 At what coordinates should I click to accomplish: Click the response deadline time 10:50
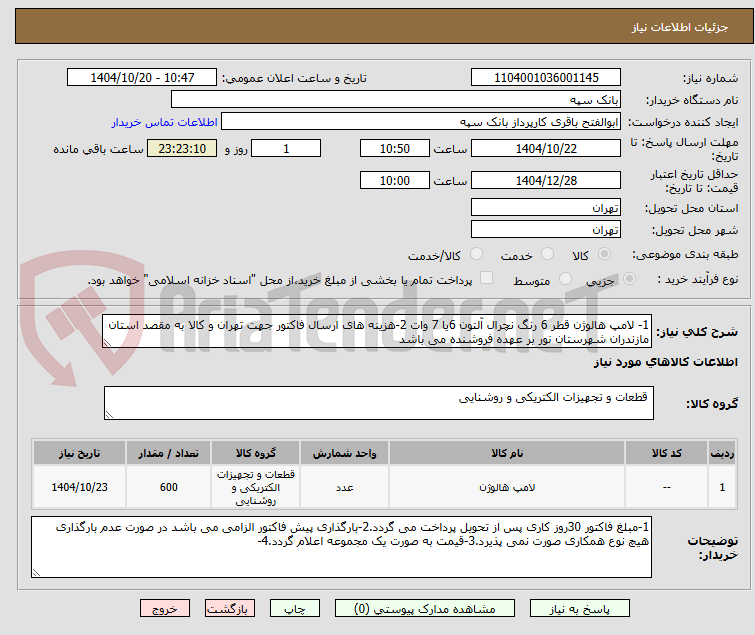(x=395, y=148)
